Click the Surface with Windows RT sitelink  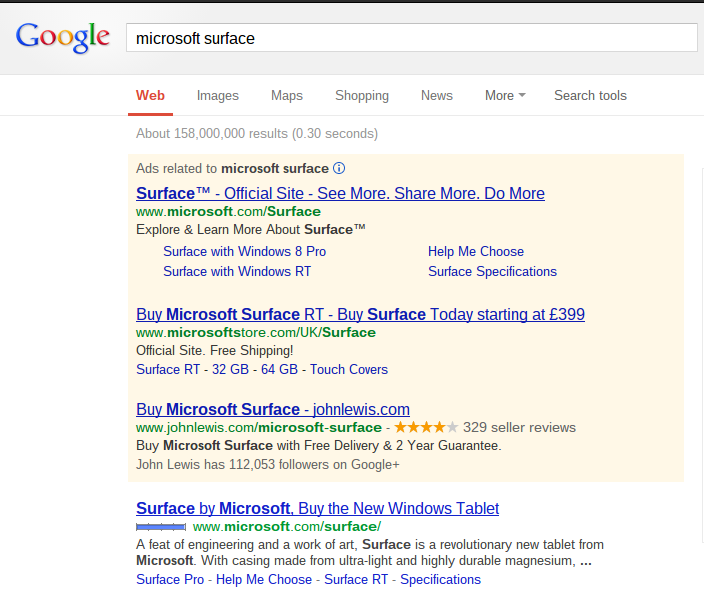(x=237, y=272)
